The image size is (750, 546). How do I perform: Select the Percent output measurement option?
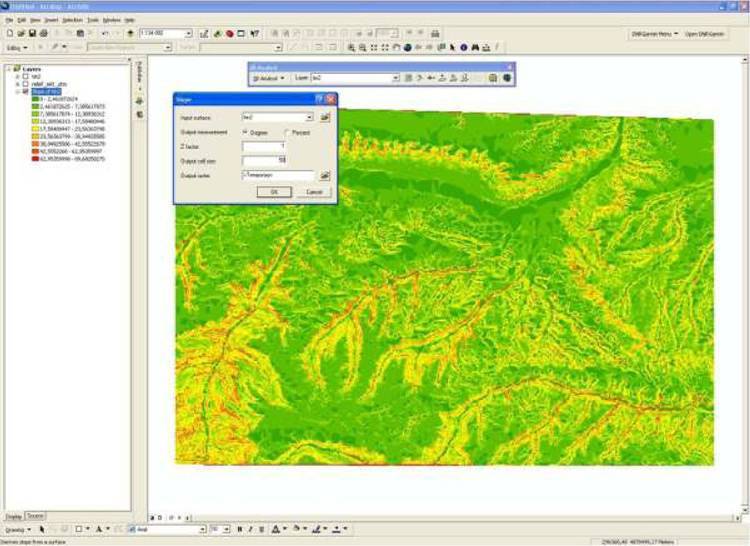point(287,132)
